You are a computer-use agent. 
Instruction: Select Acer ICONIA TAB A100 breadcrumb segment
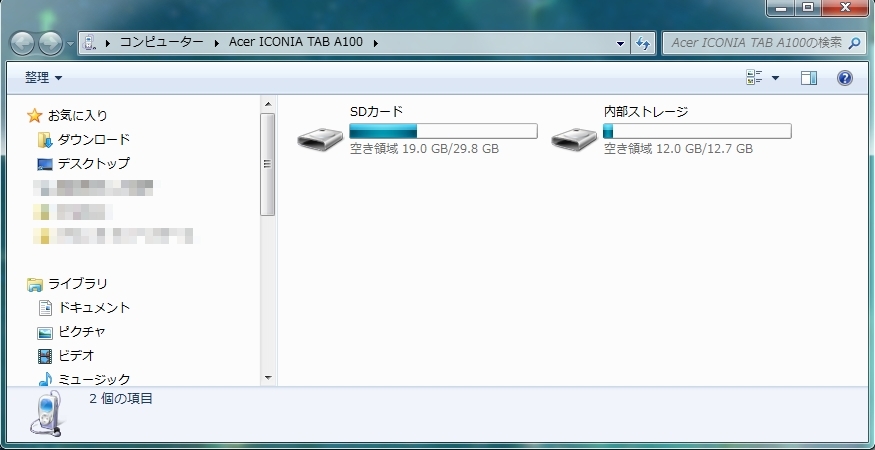[296, 42]
